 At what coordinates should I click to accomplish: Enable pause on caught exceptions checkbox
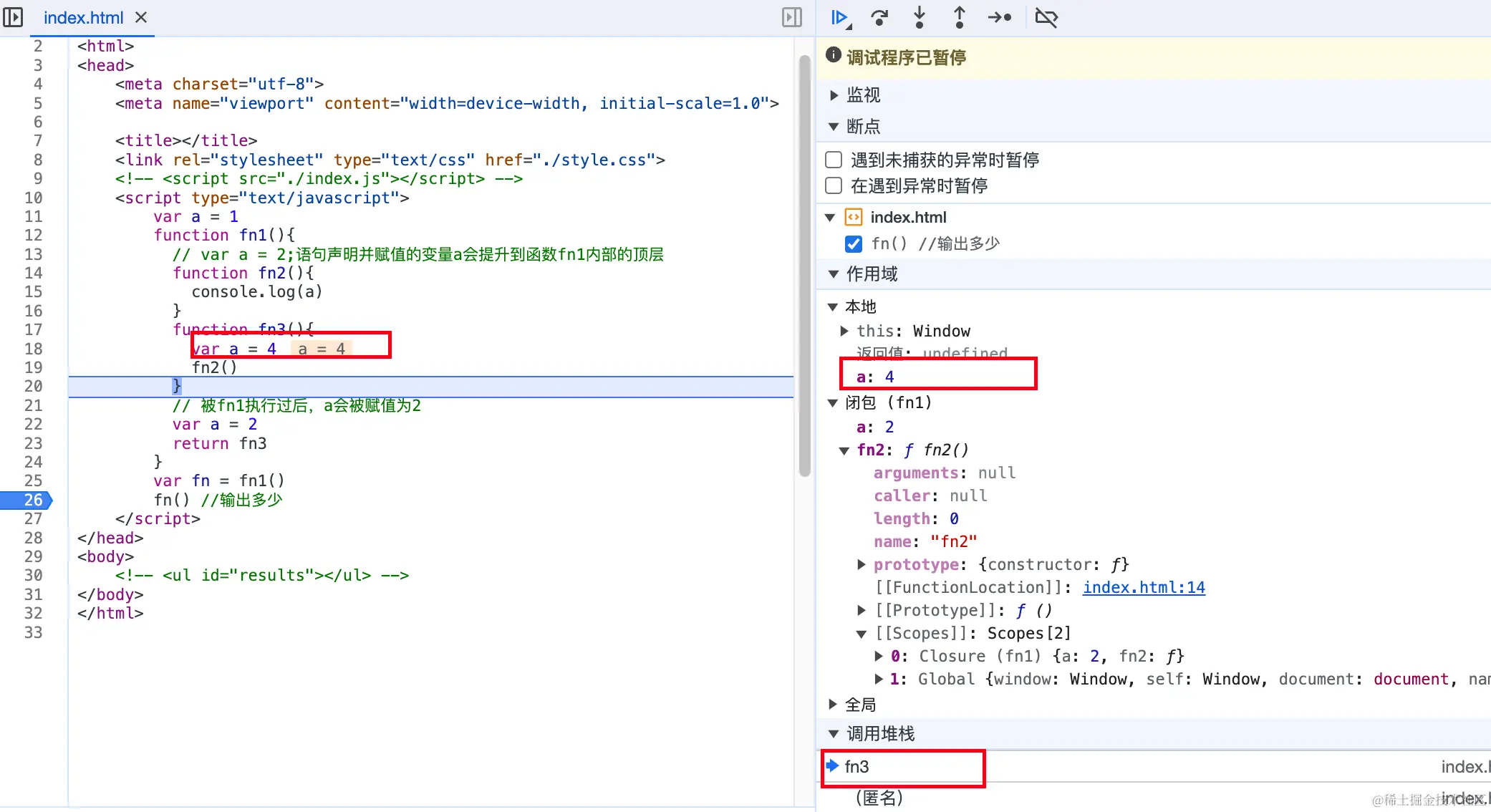point(834,185)
